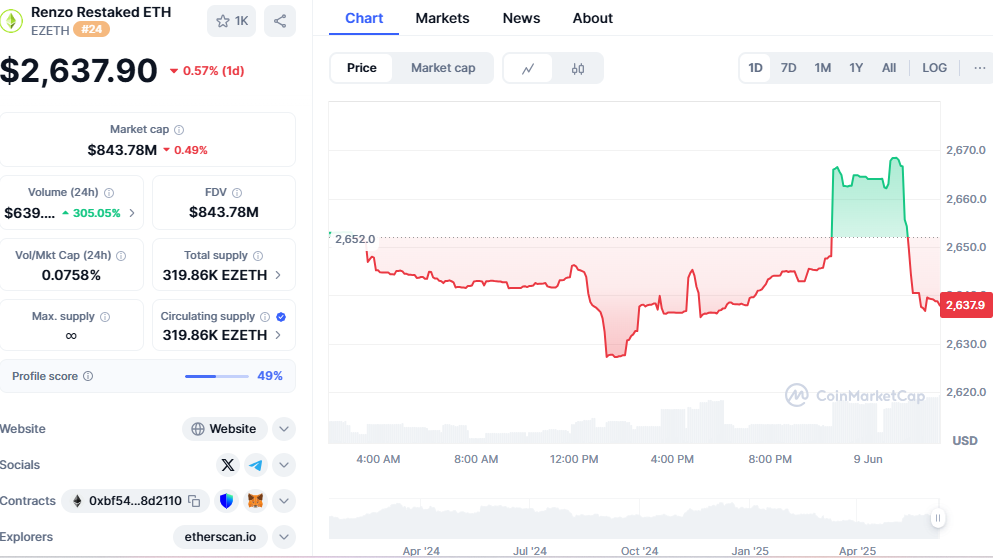
Task: Open etherscan.io explorer link
Action: pyautogui.click(x=220, y=537)
